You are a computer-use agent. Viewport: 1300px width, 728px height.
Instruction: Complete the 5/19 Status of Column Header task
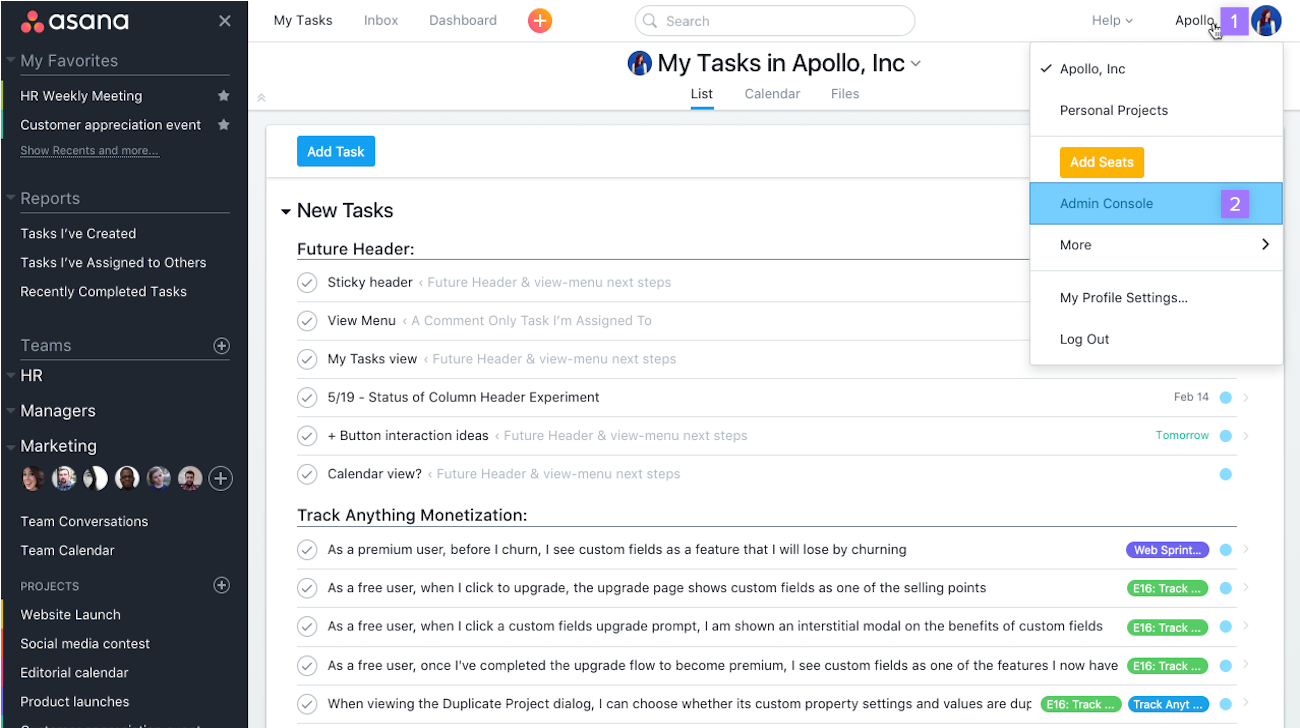pyautogui.click(x=307, y=397)
